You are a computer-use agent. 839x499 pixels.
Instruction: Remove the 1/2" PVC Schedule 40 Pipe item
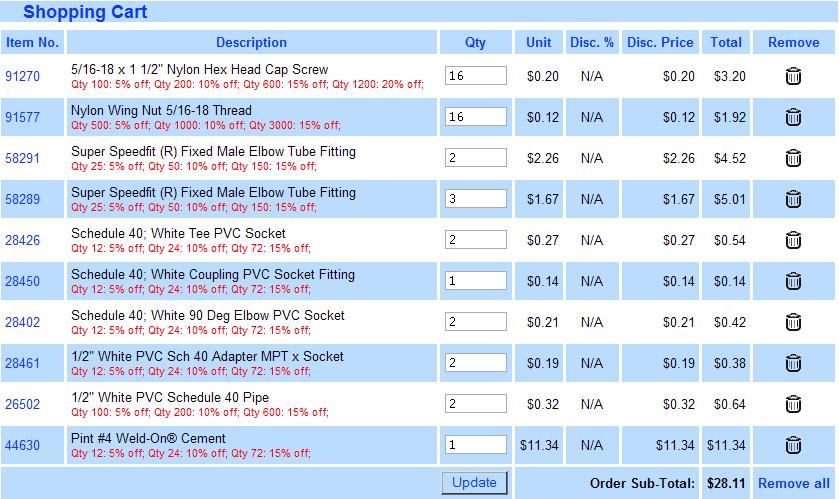[x=793, y=404]
